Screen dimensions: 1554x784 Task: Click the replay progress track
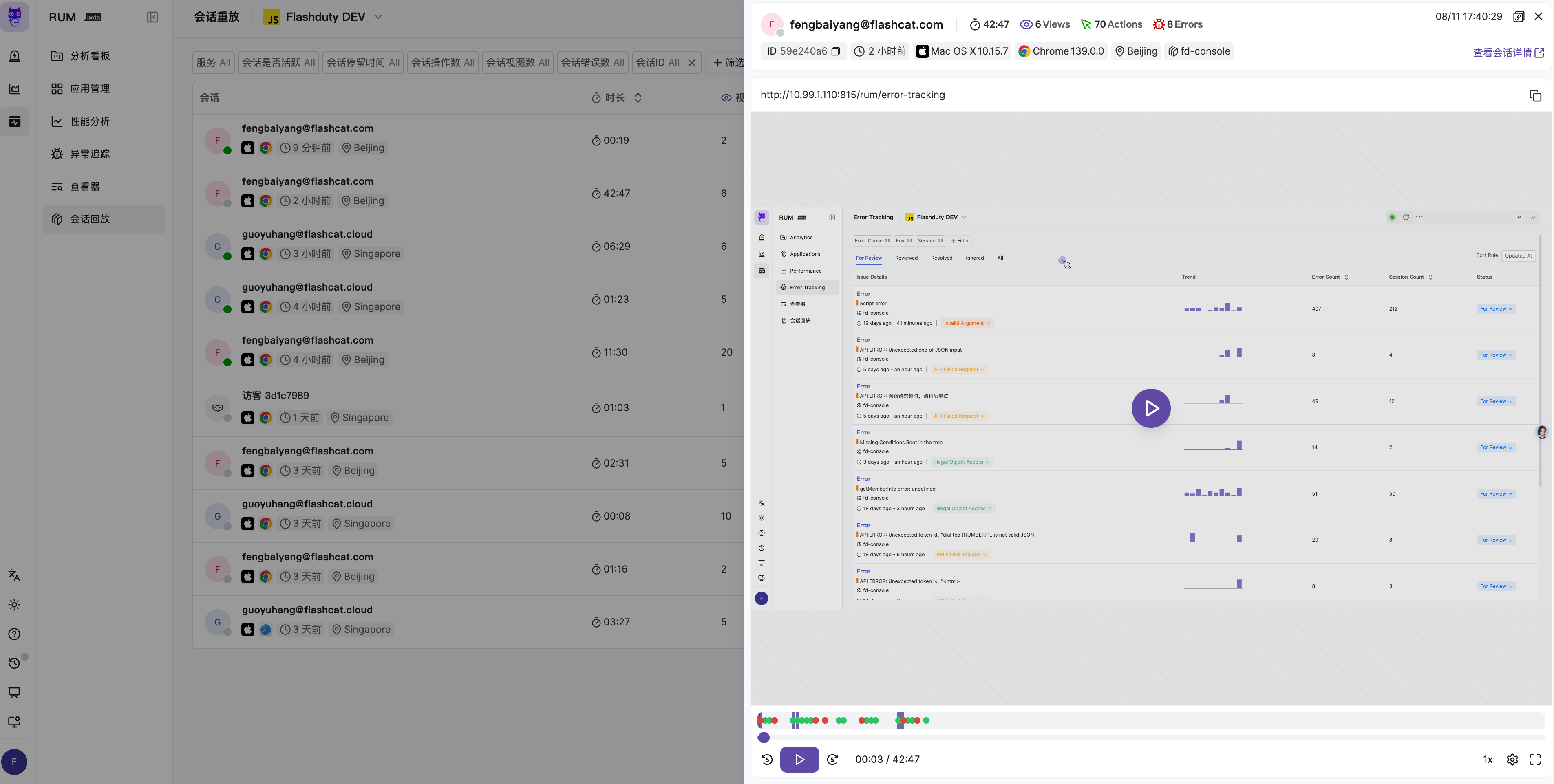coord(1151,738)
